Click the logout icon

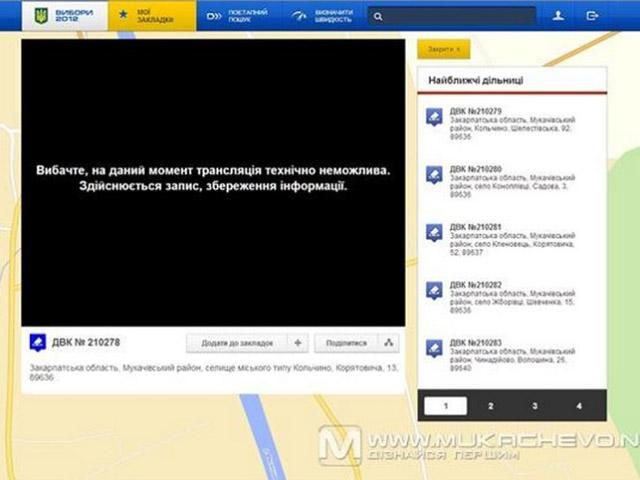point(592,16)
